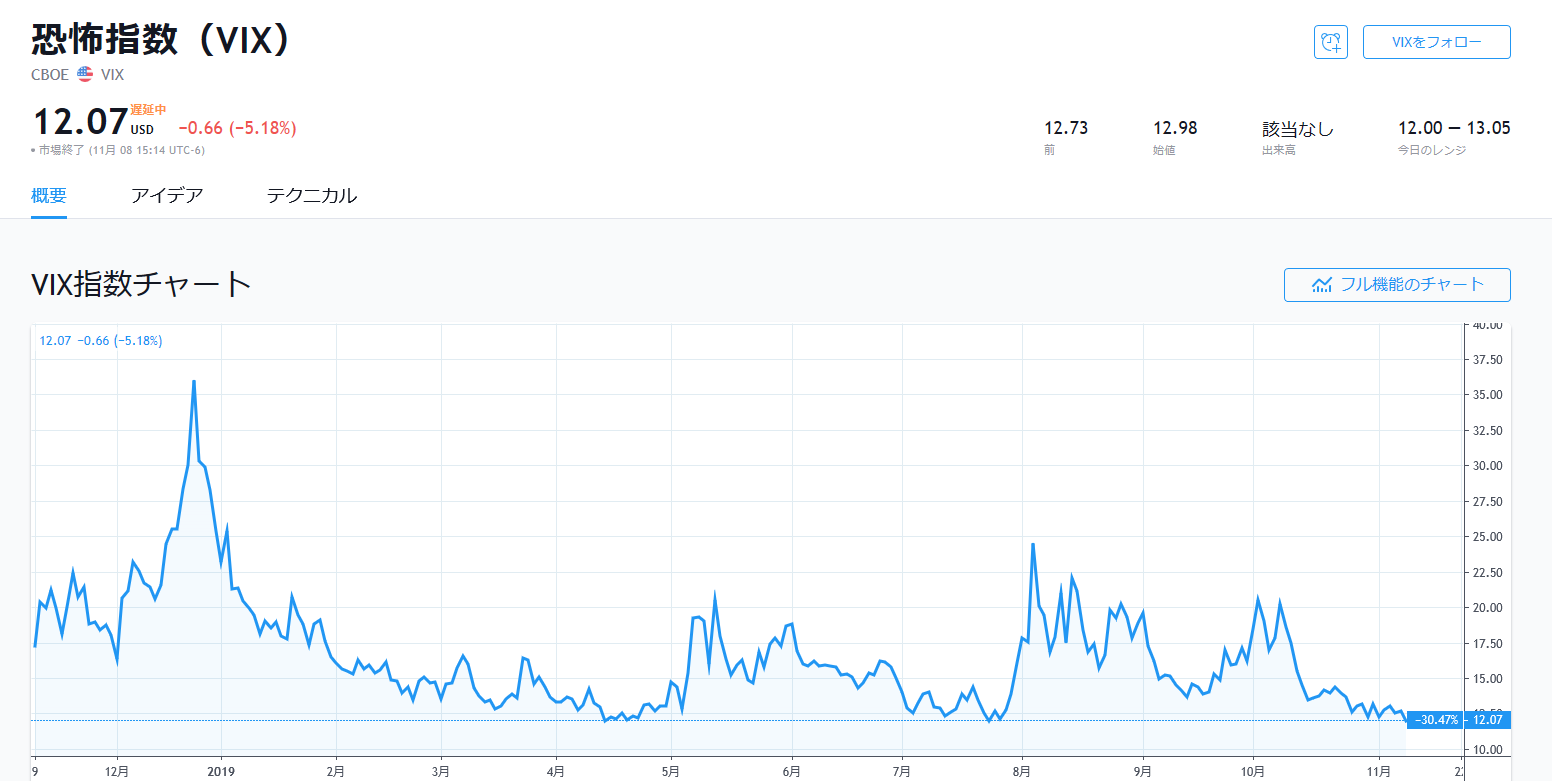Click the chart legend in the top-left corner
Viewport: 1552px width, 781px height.
point(101,341)
